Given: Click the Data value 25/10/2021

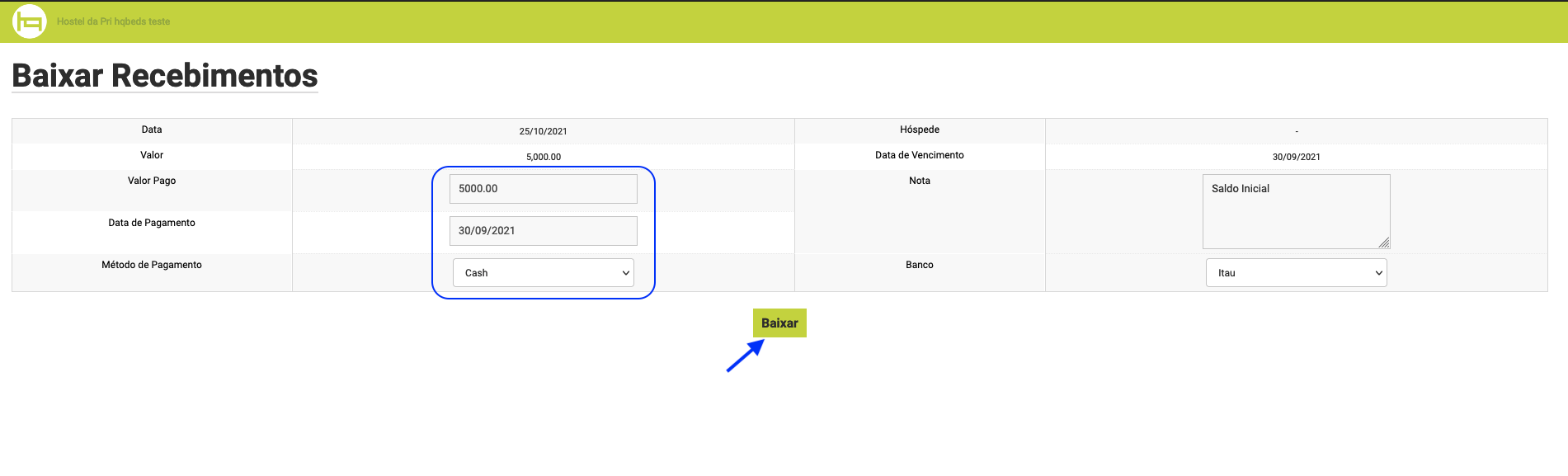Looking at the screenshot, I should pos(544,131).
